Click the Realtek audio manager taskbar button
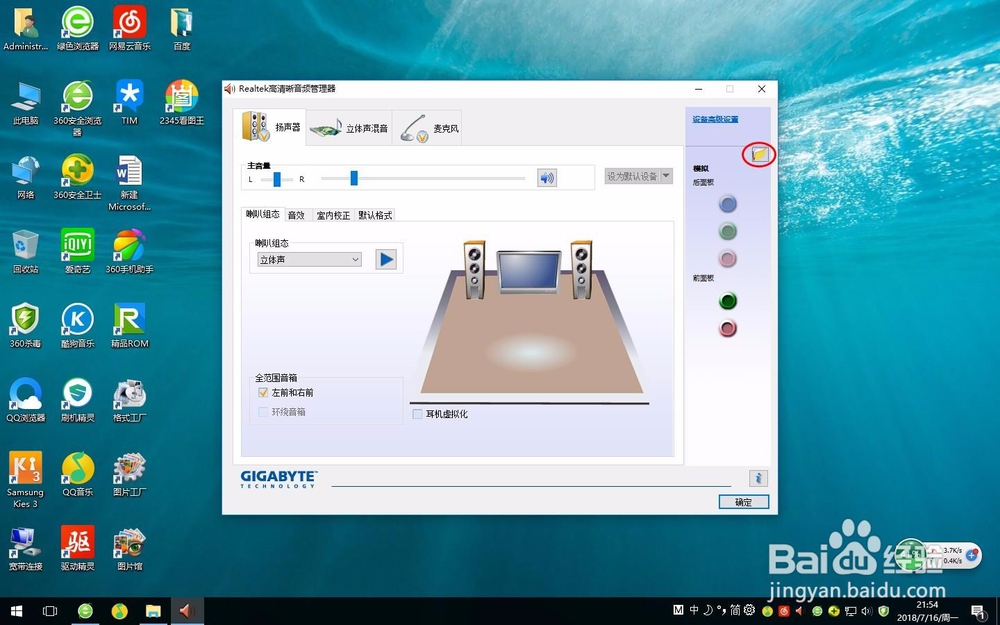 (186, 611)
